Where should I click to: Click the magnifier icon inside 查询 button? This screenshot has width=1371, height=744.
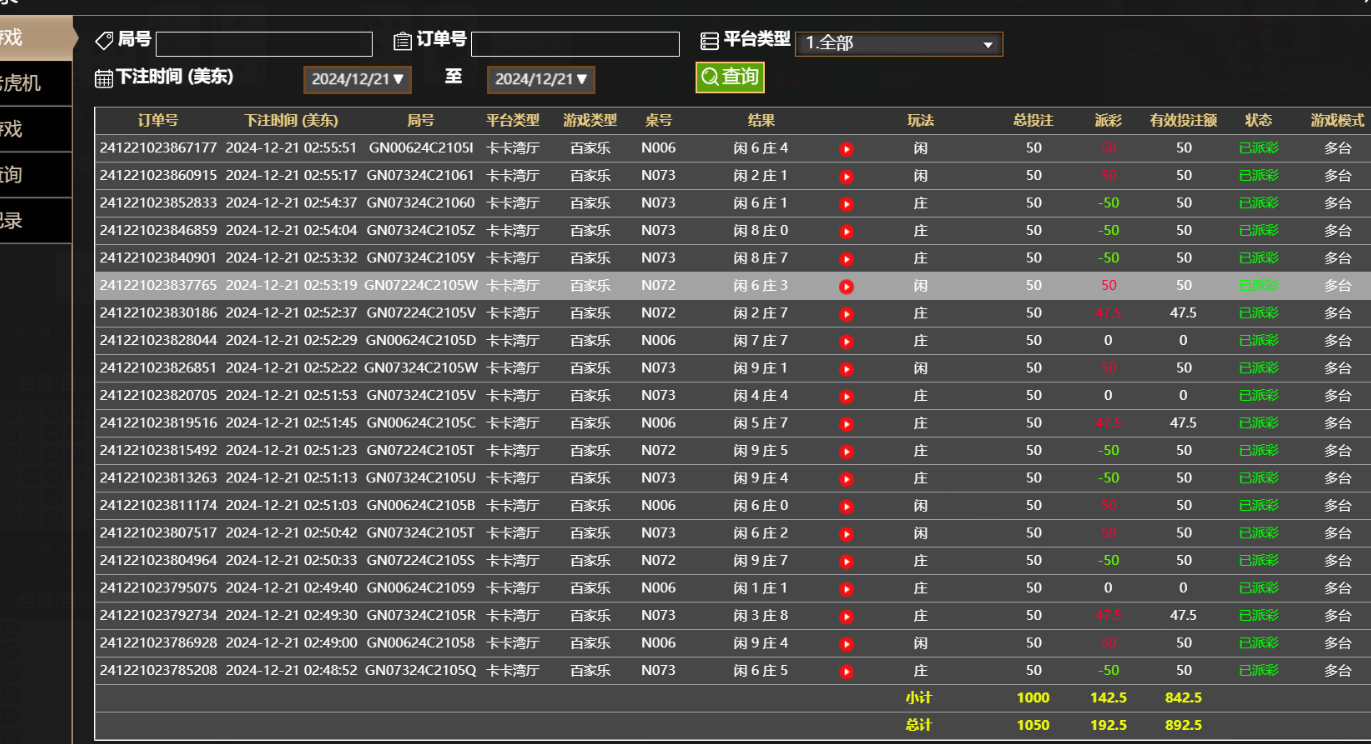point(710,77)
